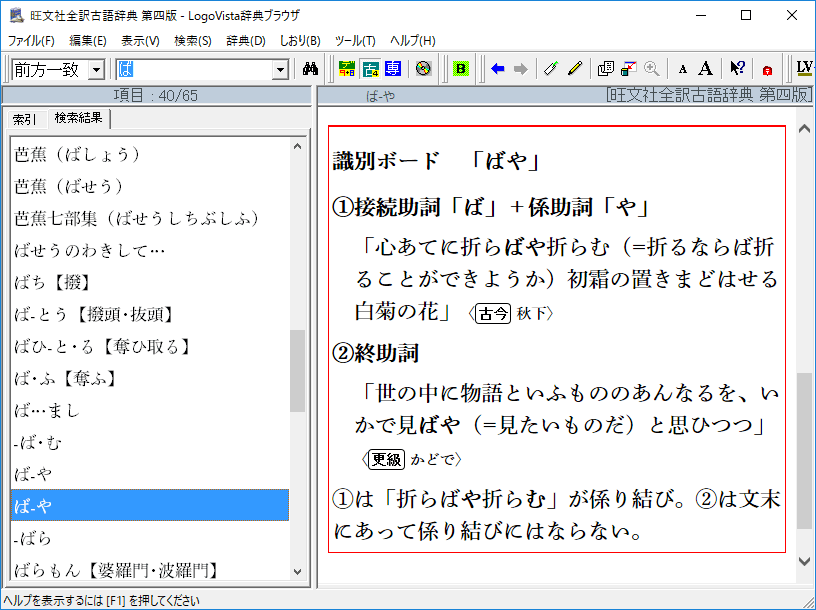
Task: Select 芭蕉（ばしょう）in results list
Action: tap(150, 155)
